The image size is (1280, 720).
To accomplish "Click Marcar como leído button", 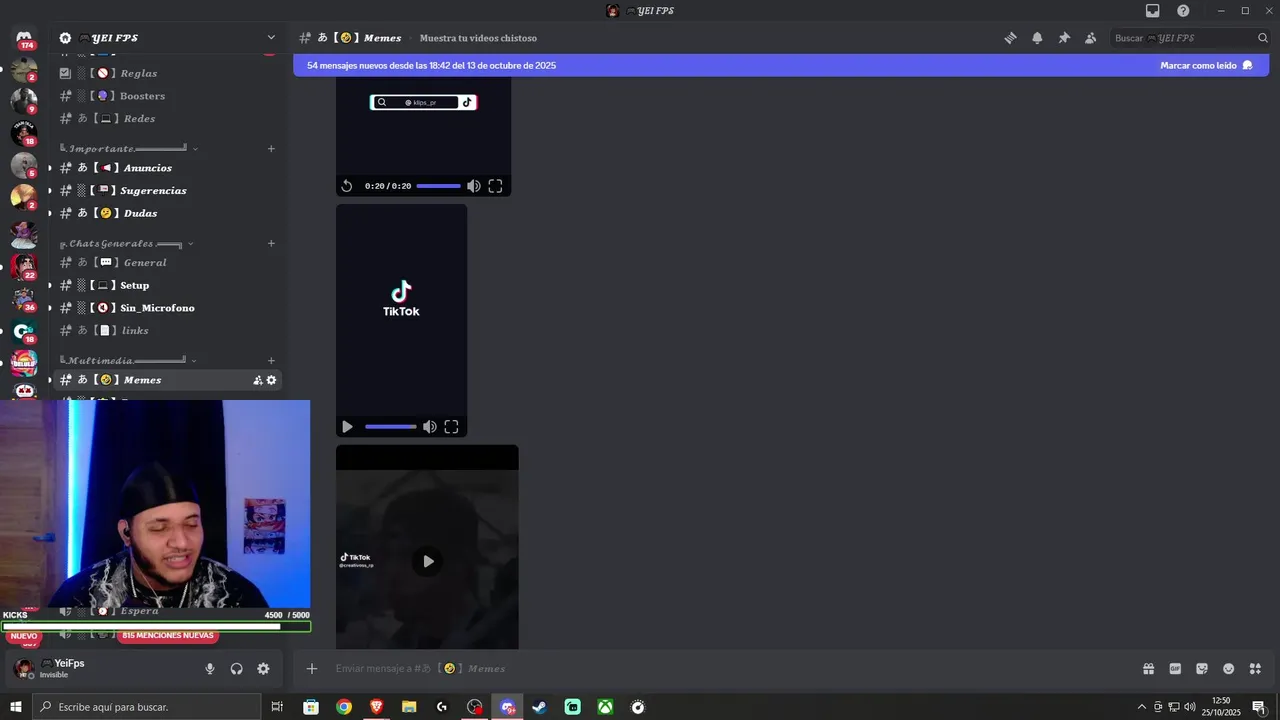I will 1206,65.
